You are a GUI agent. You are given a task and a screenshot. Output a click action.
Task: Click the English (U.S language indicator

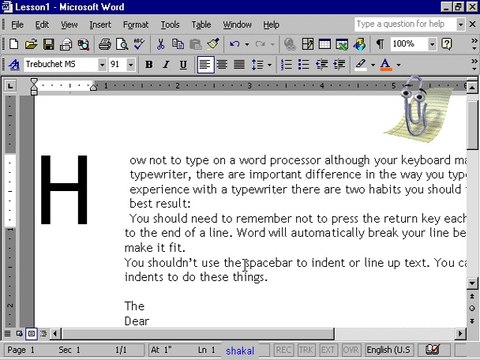coord(389,350)
